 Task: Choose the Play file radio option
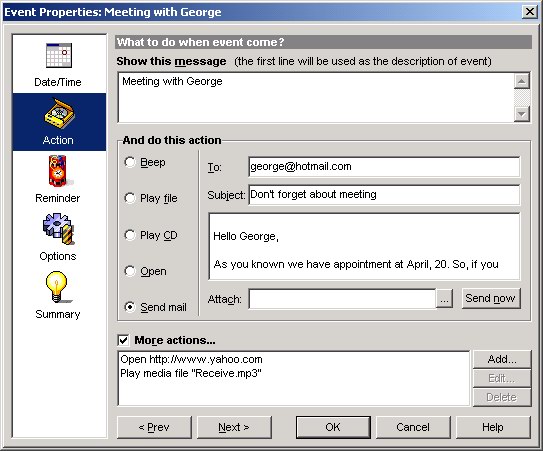coord(130,198)
